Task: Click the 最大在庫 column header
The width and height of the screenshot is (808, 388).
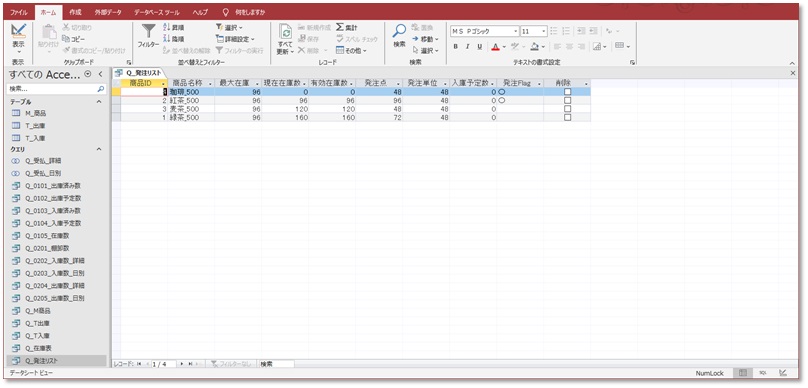Action: pos(238,83)
